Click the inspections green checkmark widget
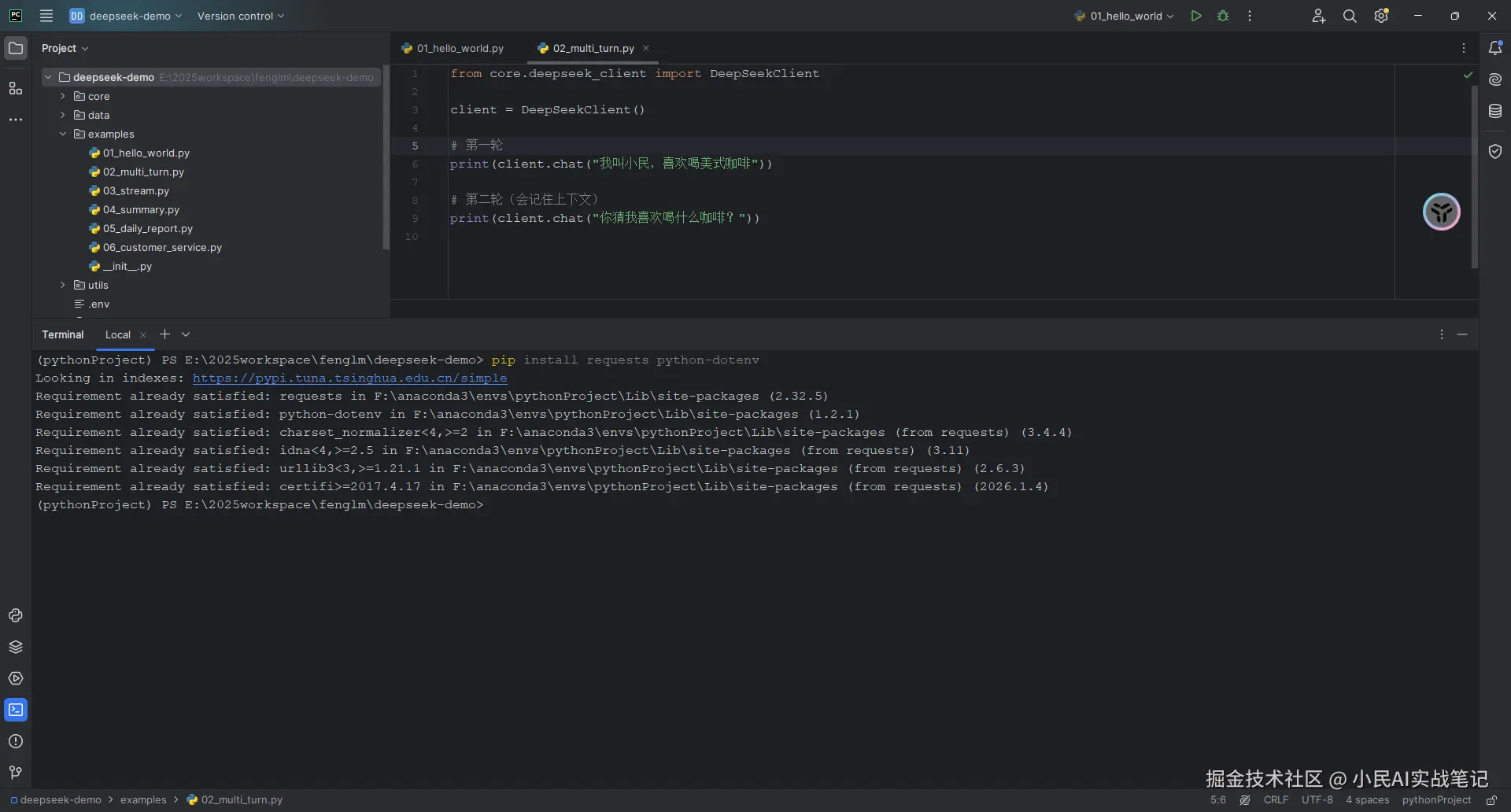This screenshot has height=812, width=1511. [1468, 75]
